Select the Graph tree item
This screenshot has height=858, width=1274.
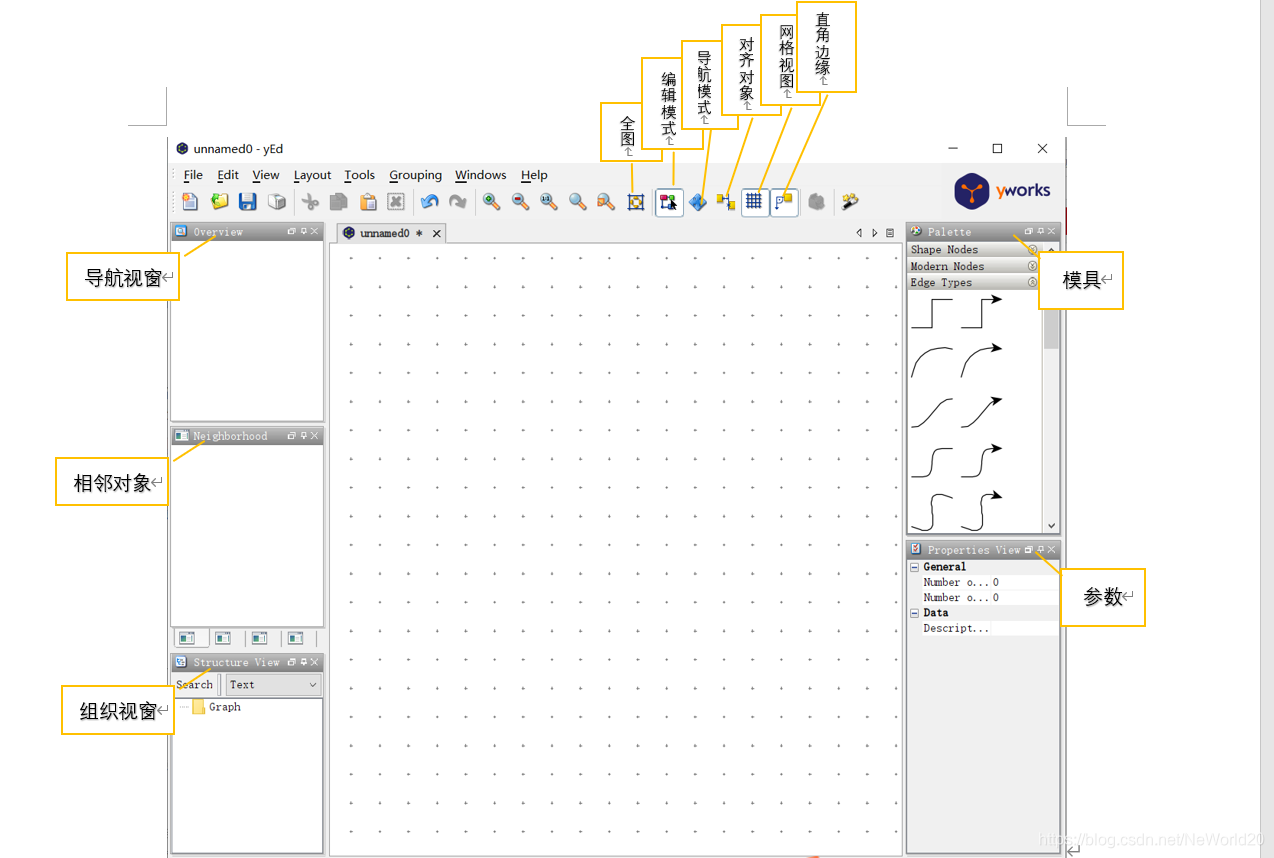click(x=224, y=707)
